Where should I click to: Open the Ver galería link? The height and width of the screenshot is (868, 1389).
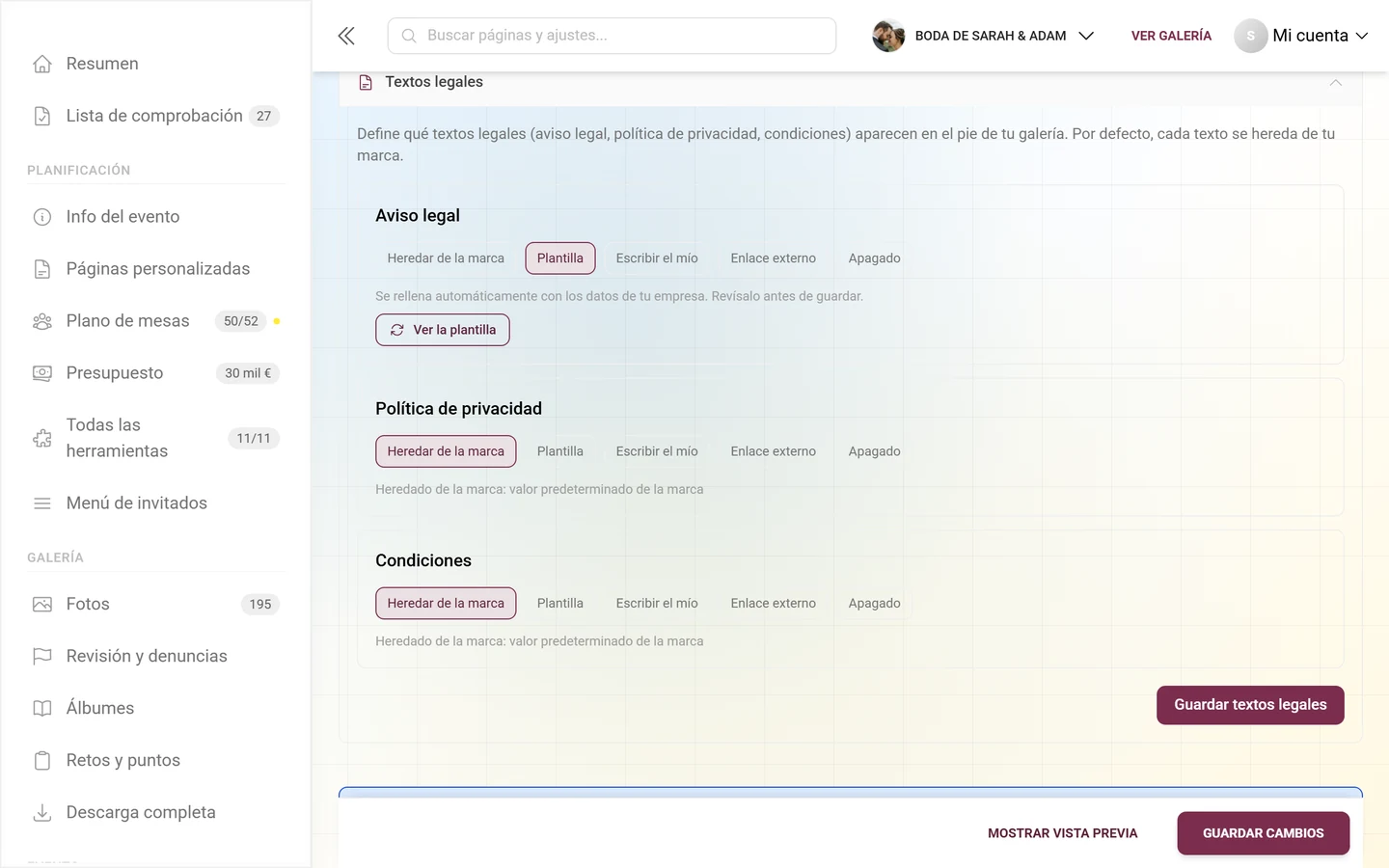point(1171,36)
